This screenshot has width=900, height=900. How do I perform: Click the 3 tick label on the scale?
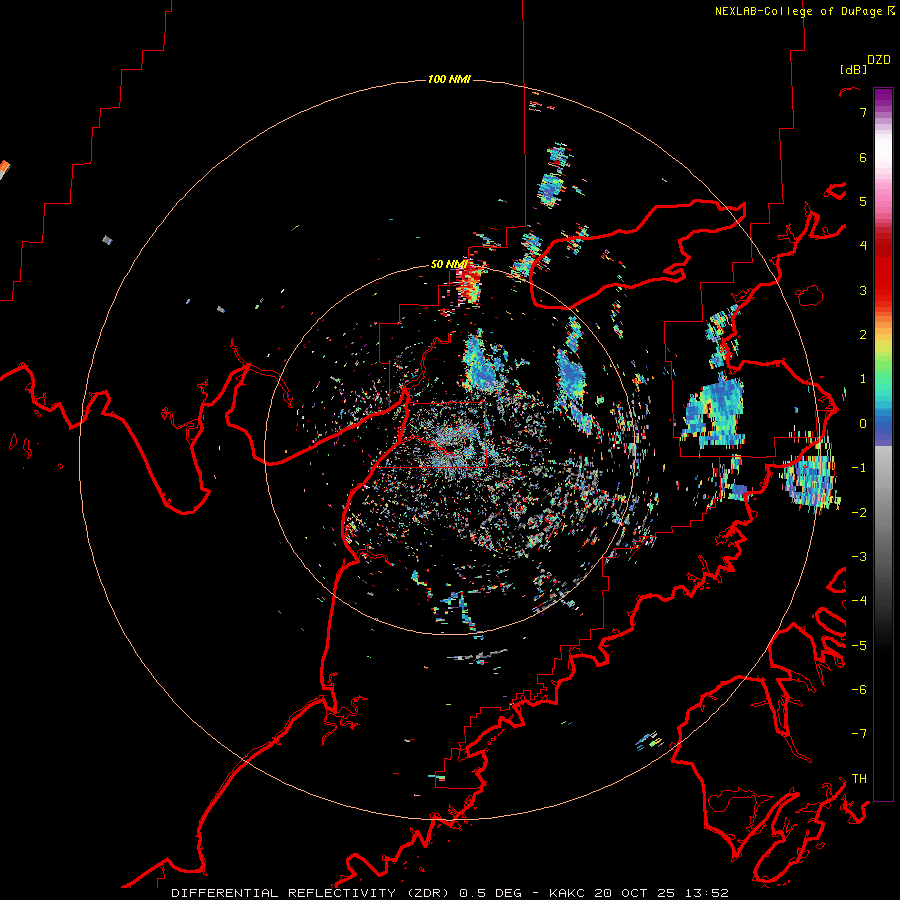pos(863,290)
